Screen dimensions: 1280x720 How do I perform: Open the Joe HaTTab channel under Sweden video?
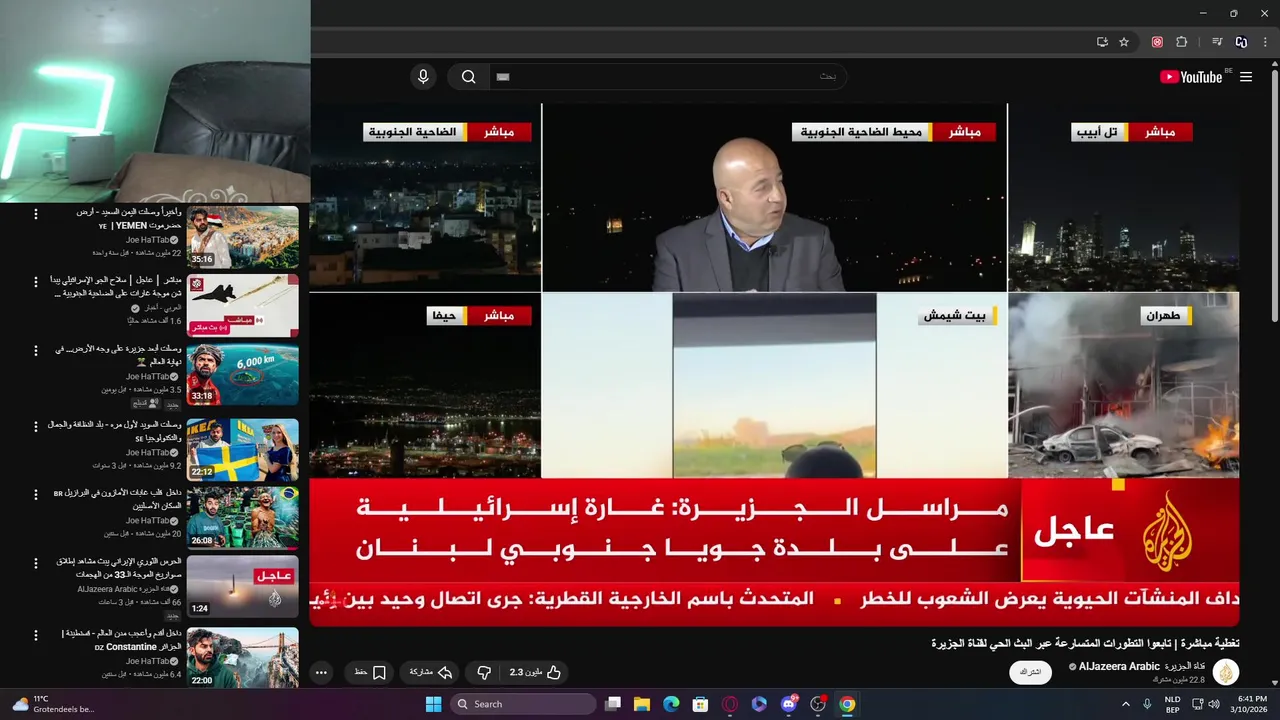click(153, 452)
